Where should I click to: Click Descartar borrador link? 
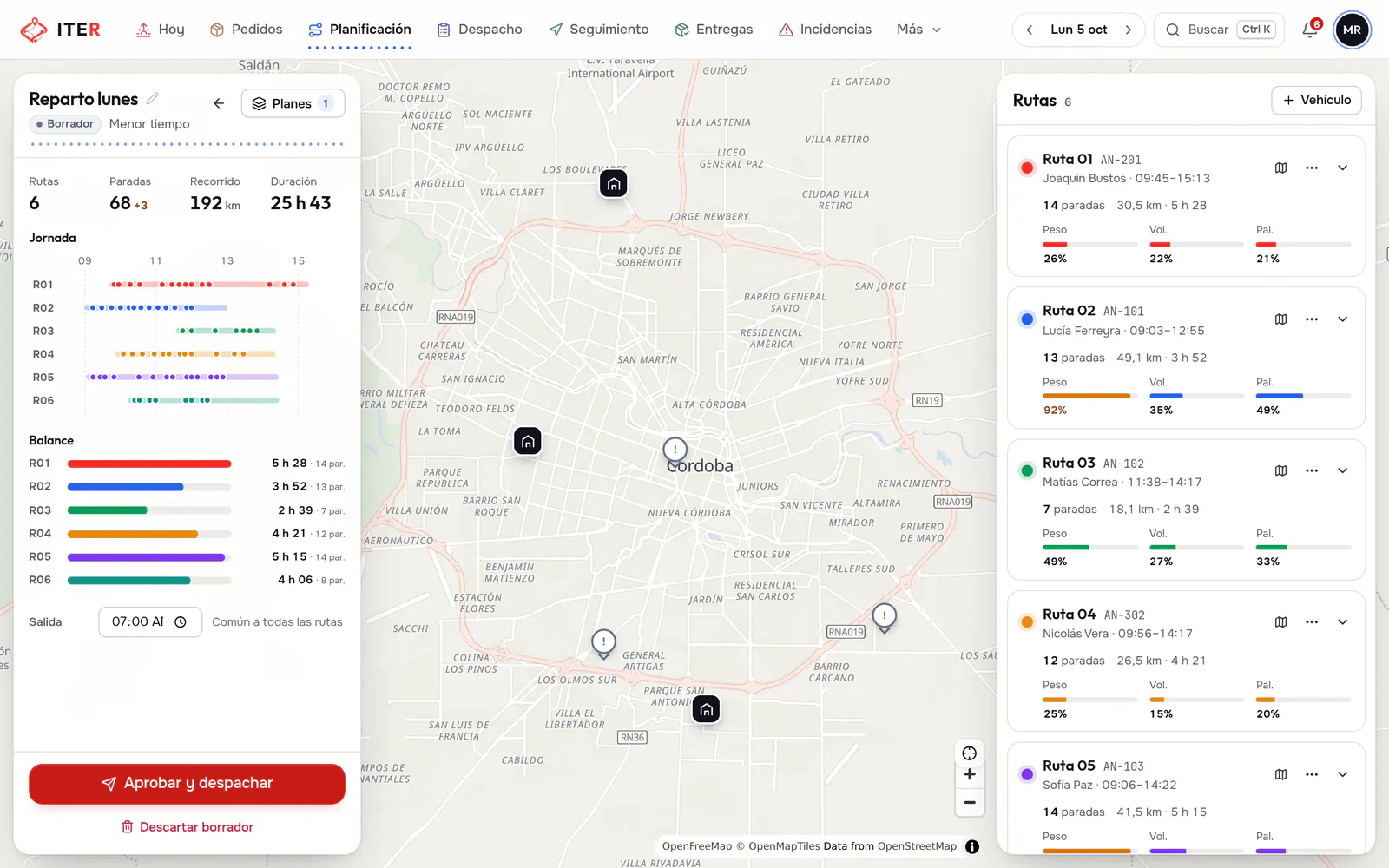[187, 827]
